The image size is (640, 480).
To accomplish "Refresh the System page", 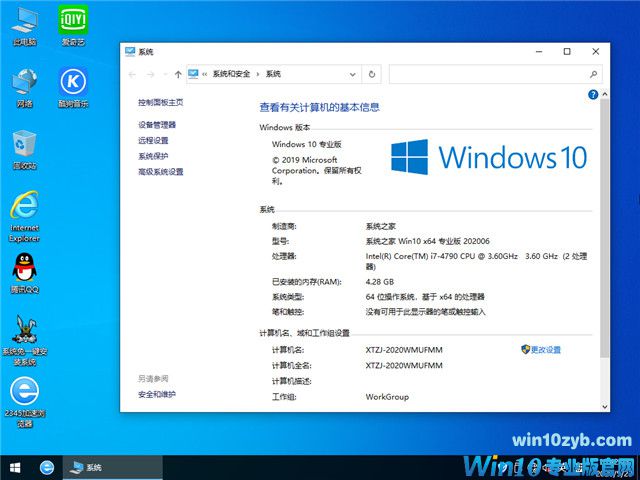I will [x=372, y=74].
